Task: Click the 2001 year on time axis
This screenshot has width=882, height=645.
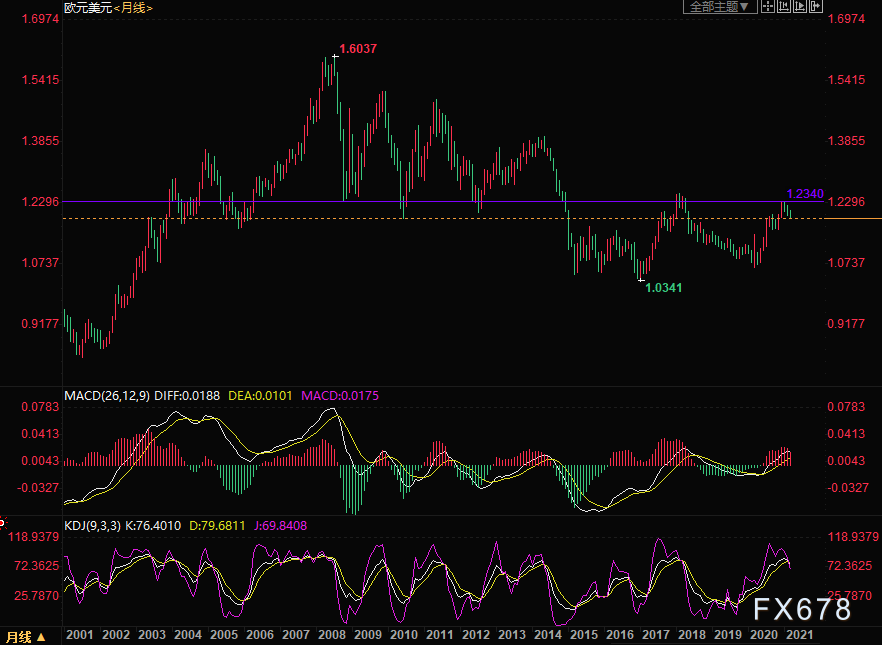Action: pos(80,635)
